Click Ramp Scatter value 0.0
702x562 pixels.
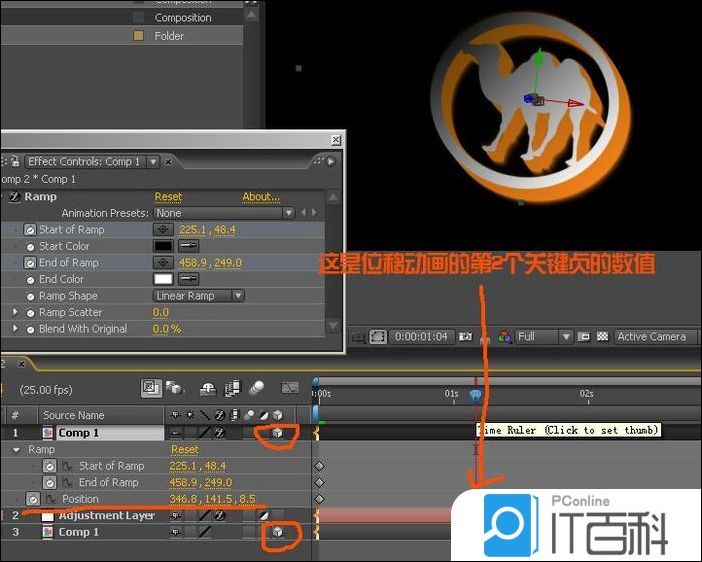pyautogui.click(x=161, y=312)
